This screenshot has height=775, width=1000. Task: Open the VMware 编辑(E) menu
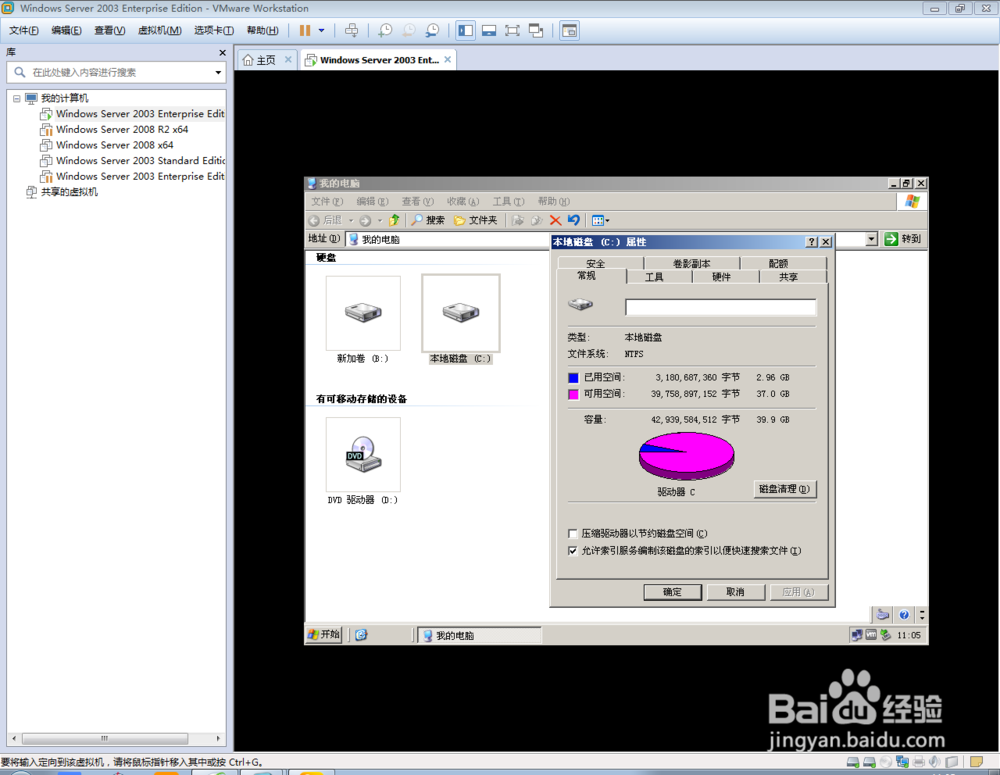[x=66, y=31]
